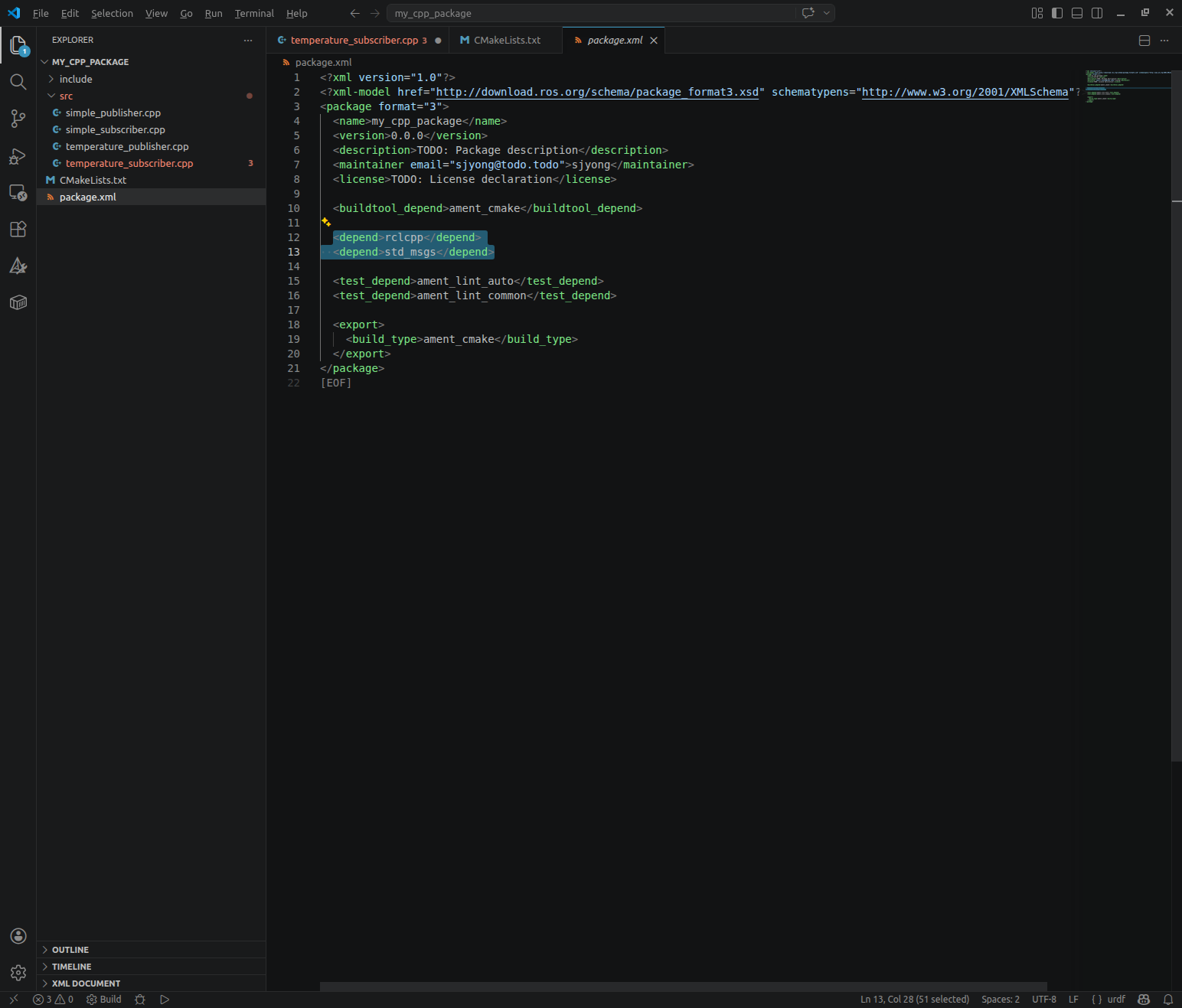Screen dimensions: 1182x1008
Task: Change file encoding UTF-8
Action: [1044, 1000]
